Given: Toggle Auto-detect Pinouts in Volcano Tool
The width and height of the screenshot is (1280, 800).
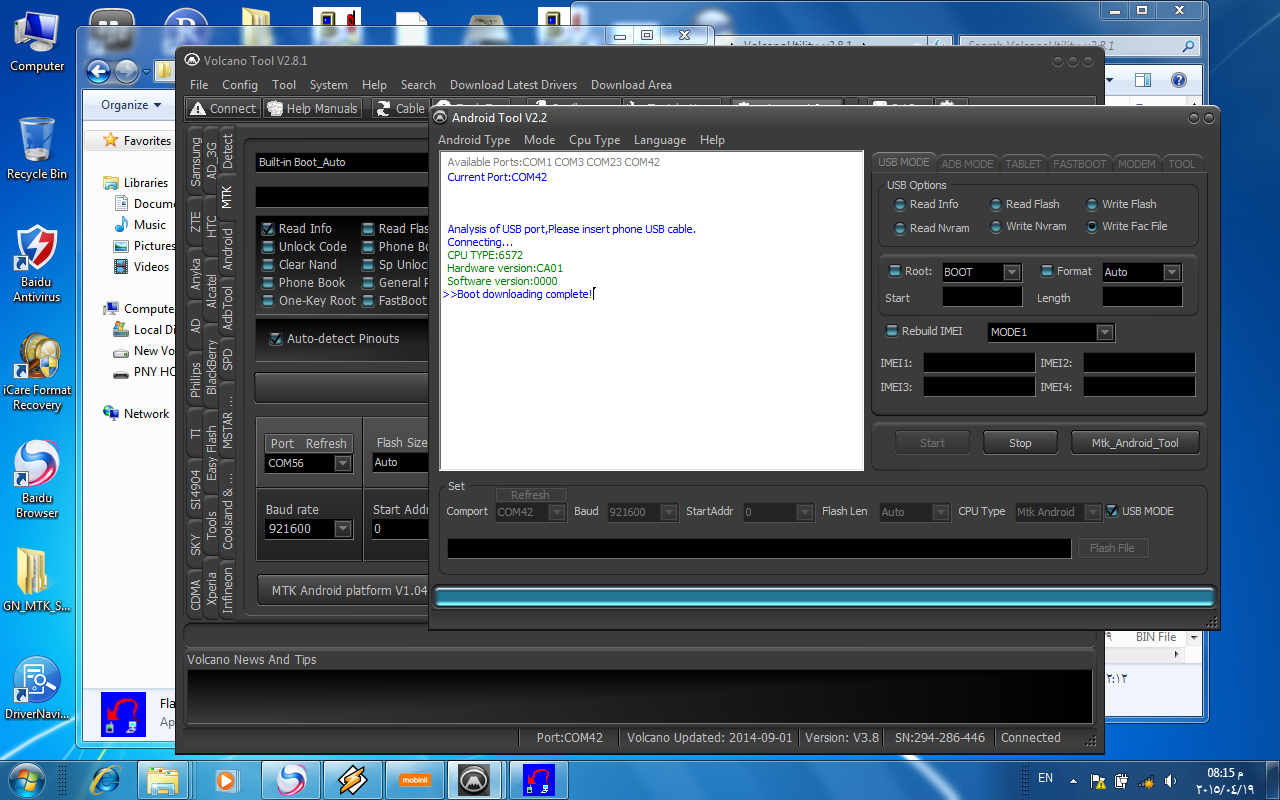Looking at the screenshot, I should click(276, 338).
